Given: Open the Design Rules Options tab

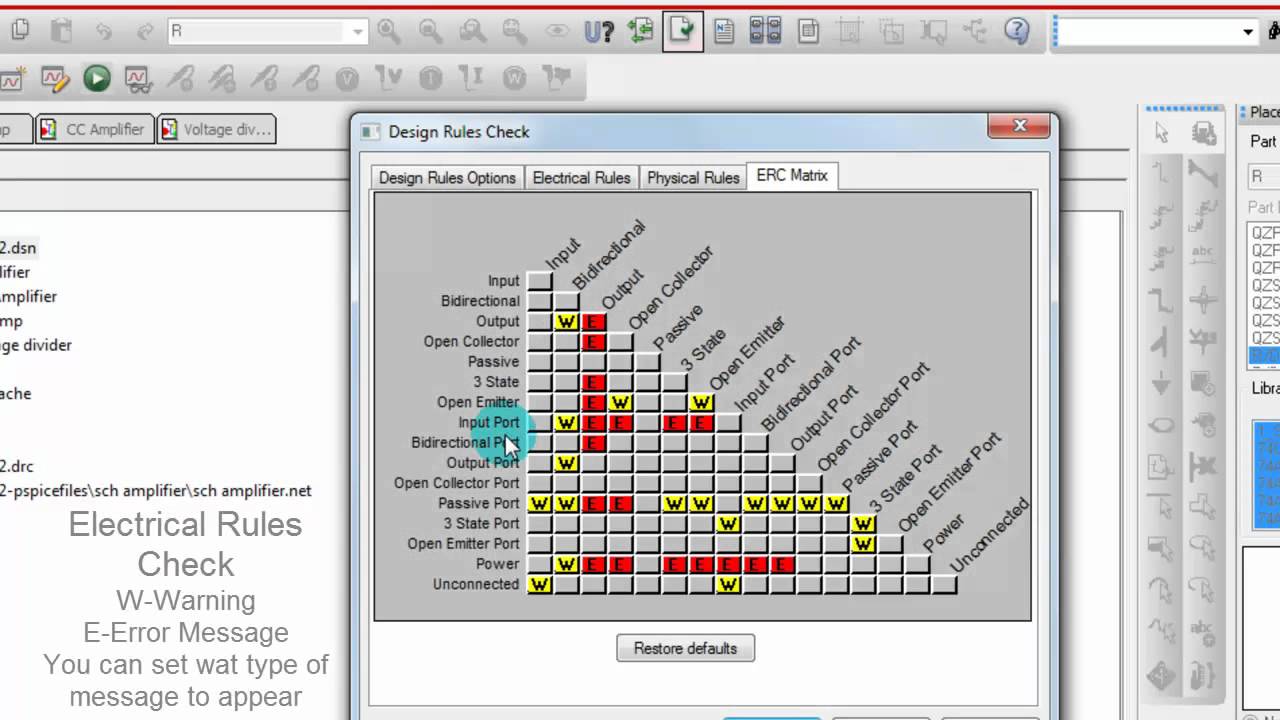Looking at the screenshot, I should tap(447, 178).
